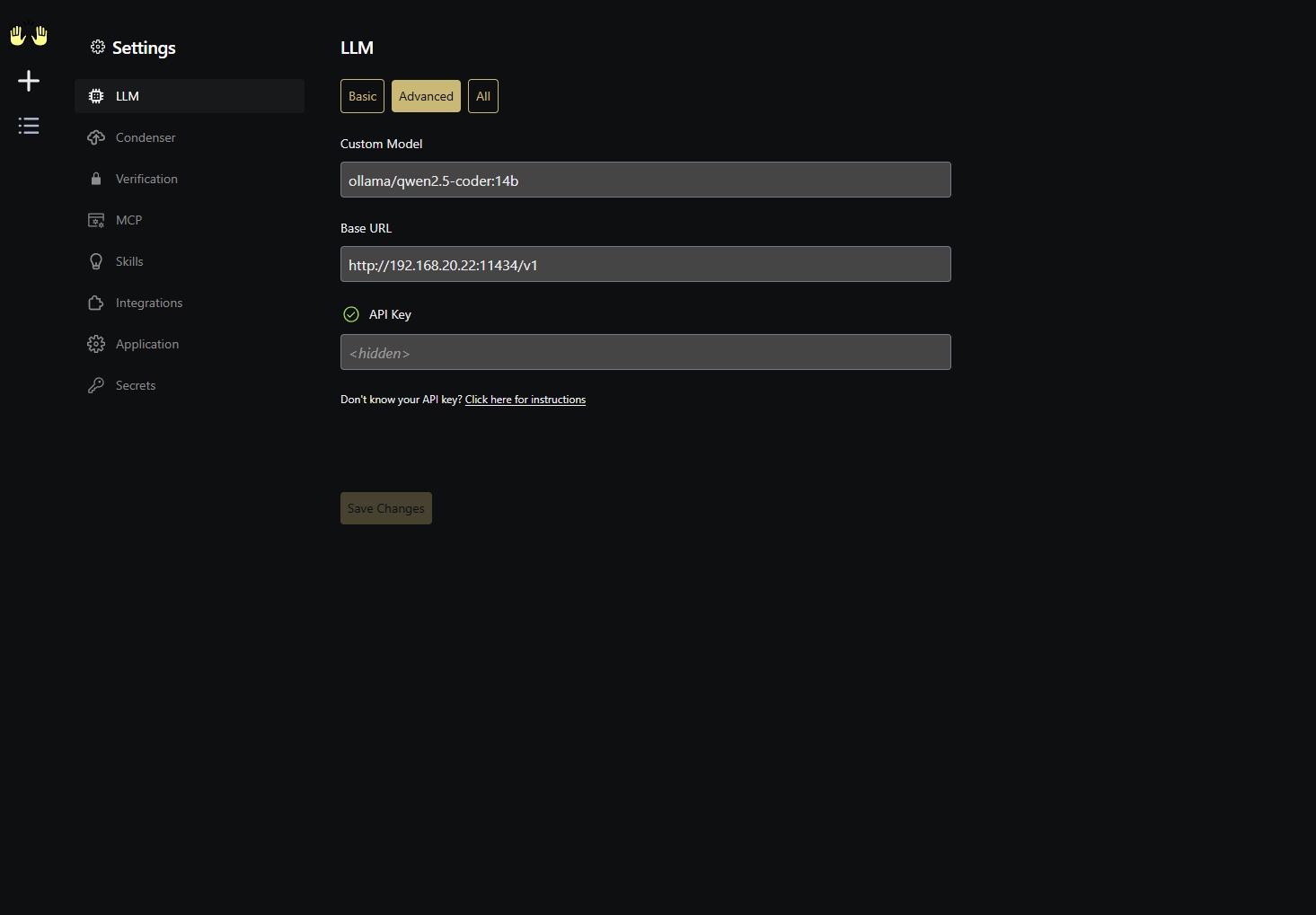This screenshot has height=915, width=1316.
Task: Click the Settings title text
Action: (144, 48)
